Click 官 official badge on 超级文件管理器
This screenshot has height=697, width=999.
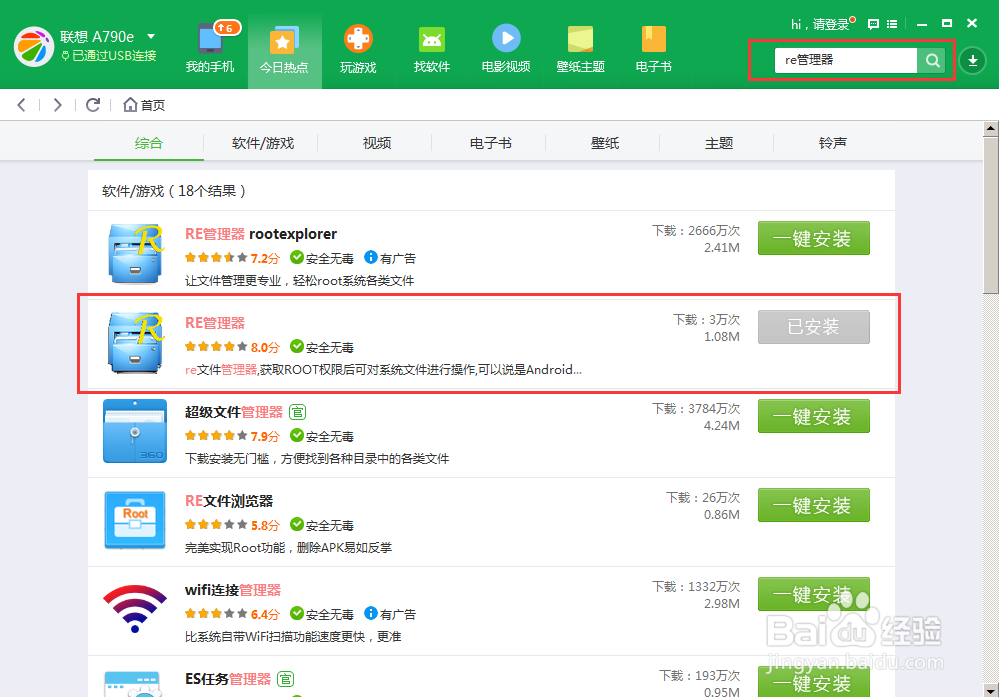tap(298, 412)
